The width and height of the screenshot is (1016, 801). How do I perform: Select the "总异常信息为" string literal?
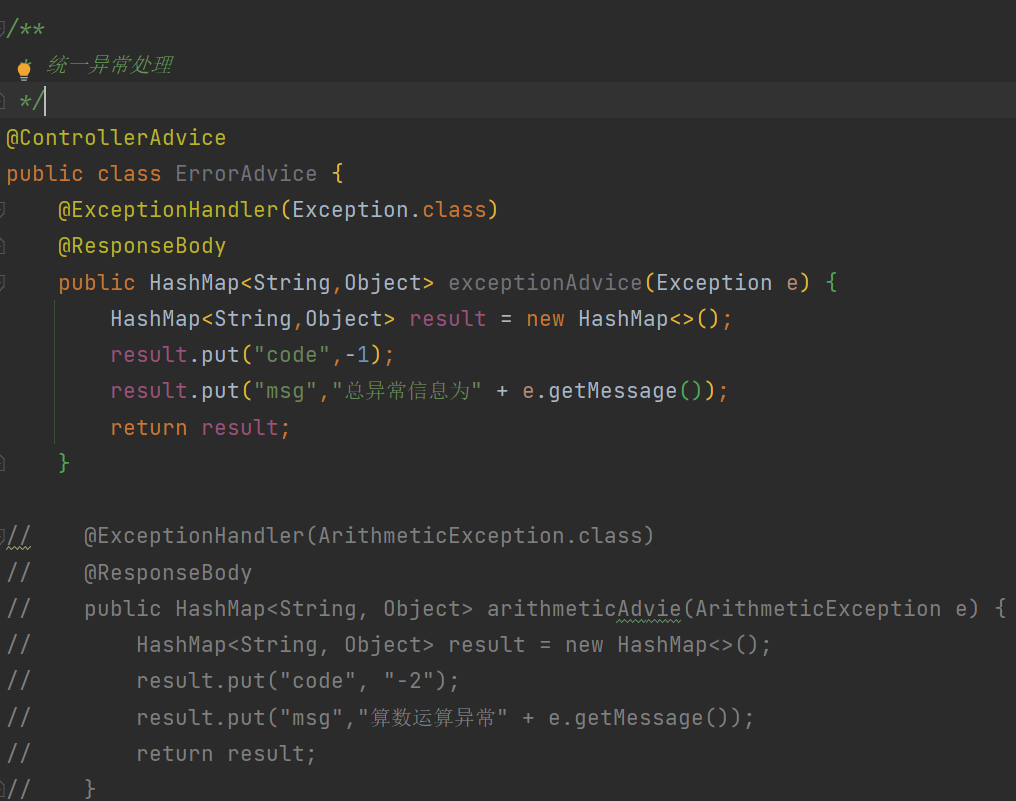tap(411, 391)
